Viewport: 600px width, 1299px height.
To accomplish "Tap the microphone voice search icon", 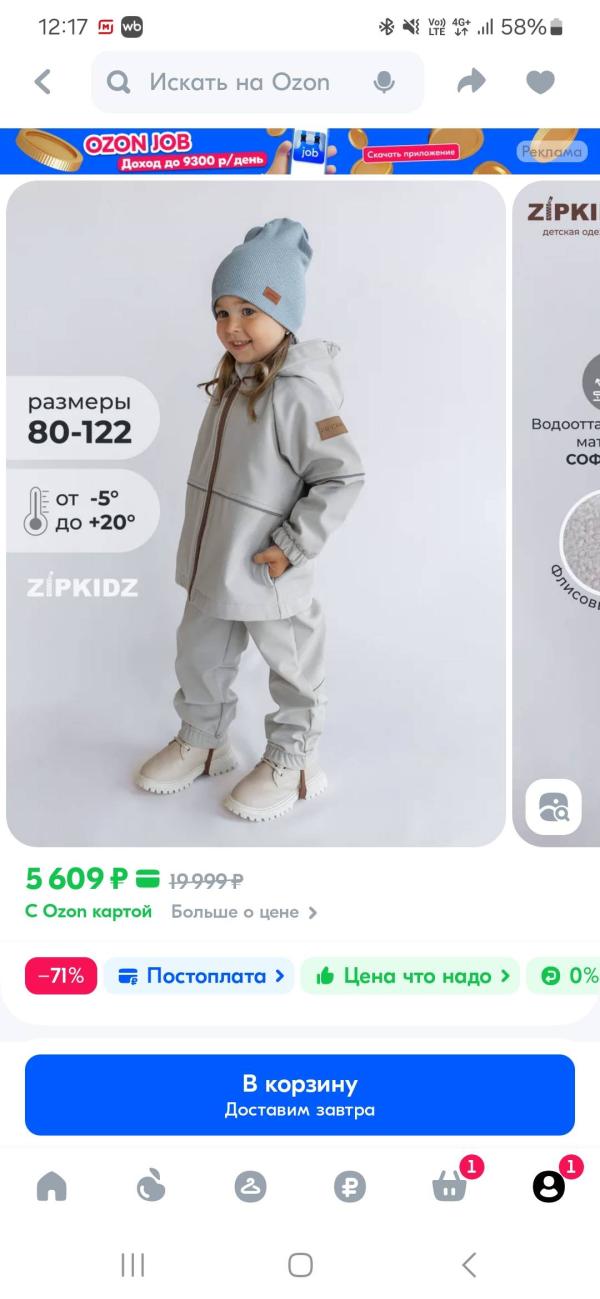I will [x=384, y=82].
